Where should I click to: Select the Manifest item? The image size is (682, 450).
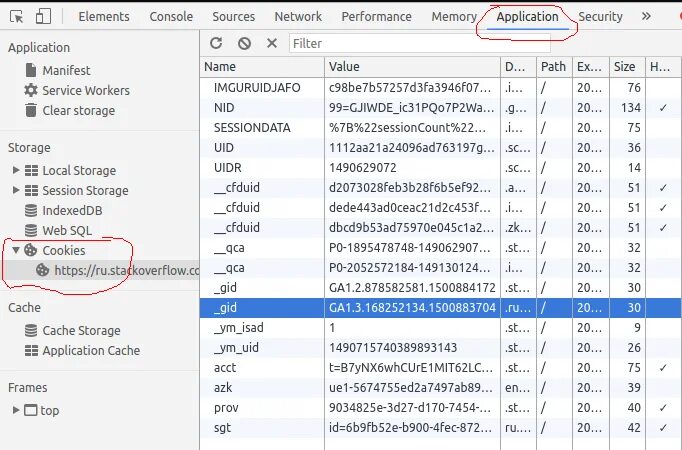(66, 70)
